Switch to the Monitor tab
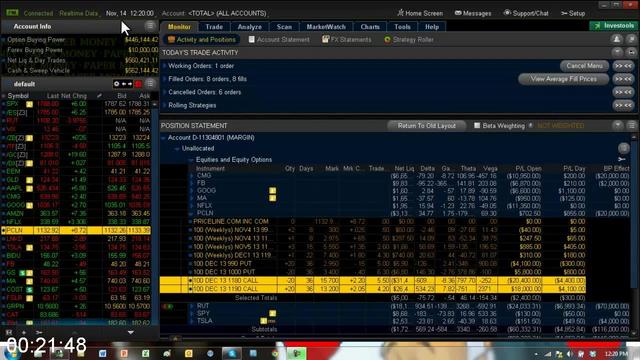Image resolution: width=640 pixels, height=360 pixels. click(x=179, y=27)
